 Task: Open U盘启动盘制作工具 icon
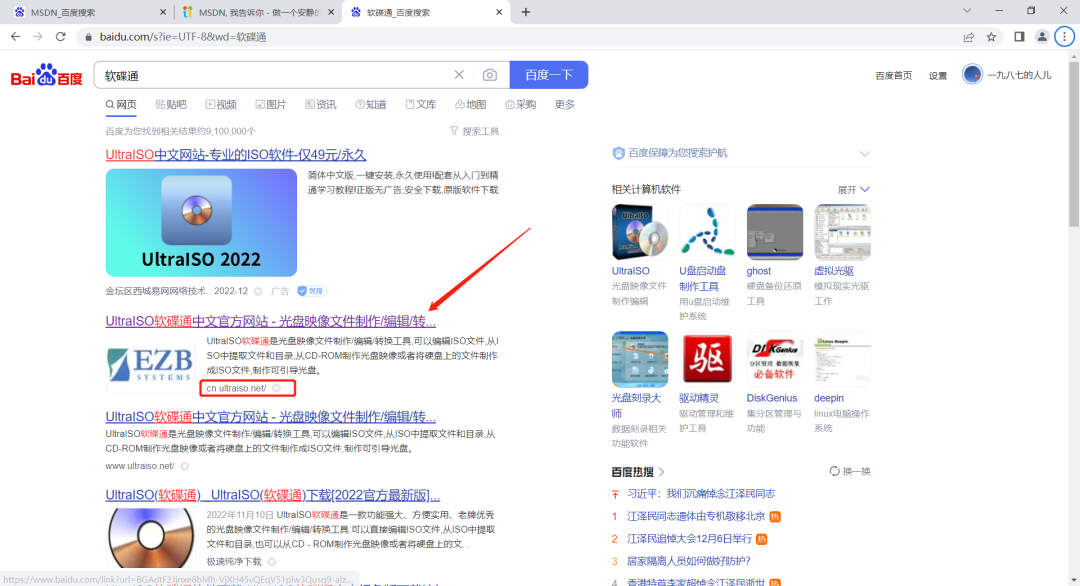(707, 232)
